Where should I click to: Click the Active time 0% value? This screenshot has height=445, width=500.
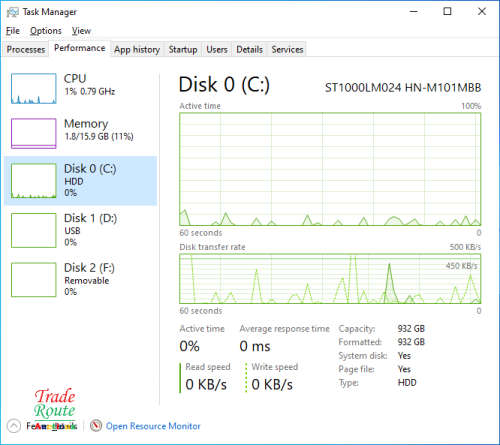click(189, 346)
